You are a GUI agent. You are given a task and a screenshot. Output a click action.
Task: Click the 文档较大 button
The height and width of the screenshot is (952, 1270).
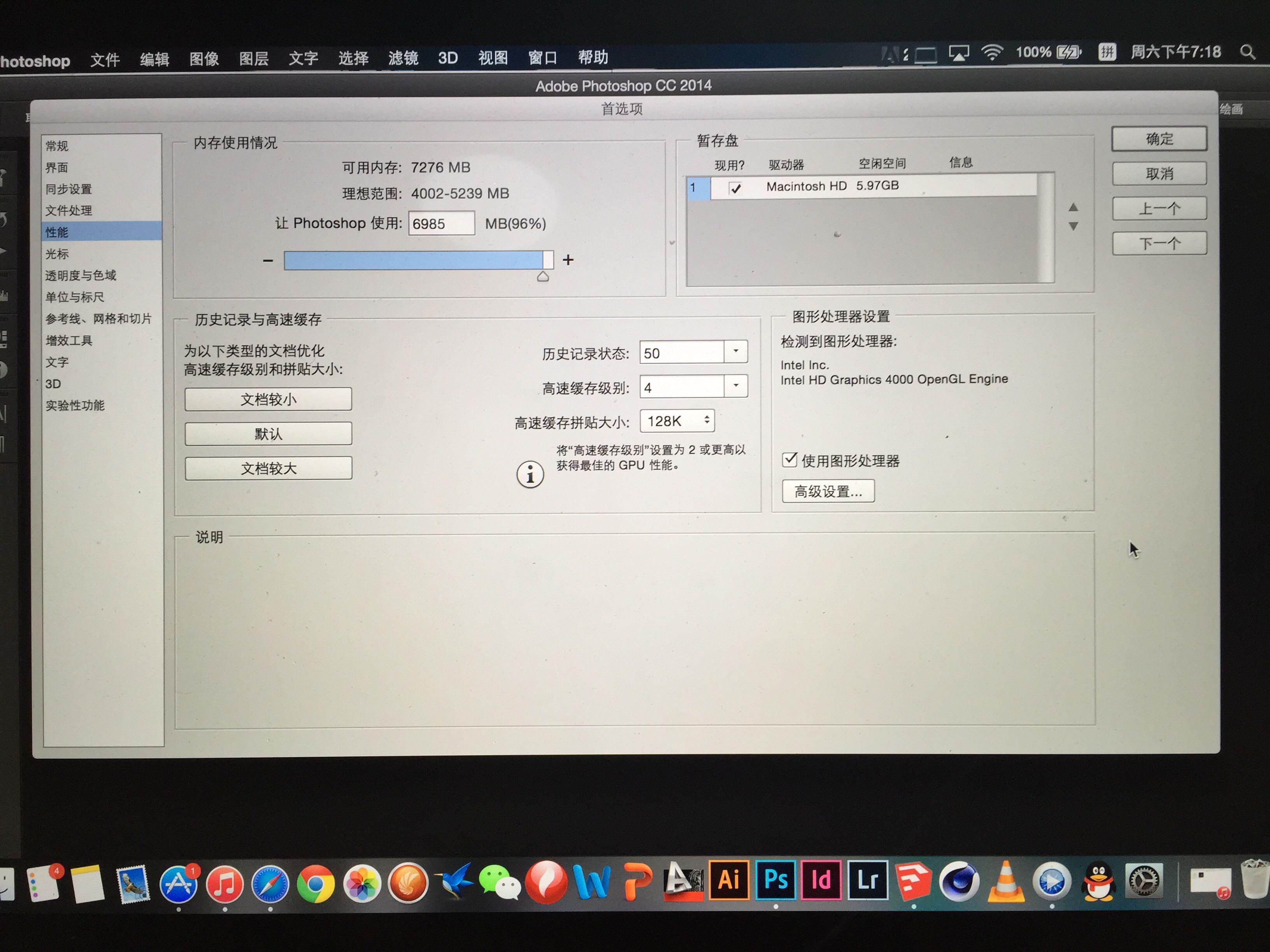268,468
